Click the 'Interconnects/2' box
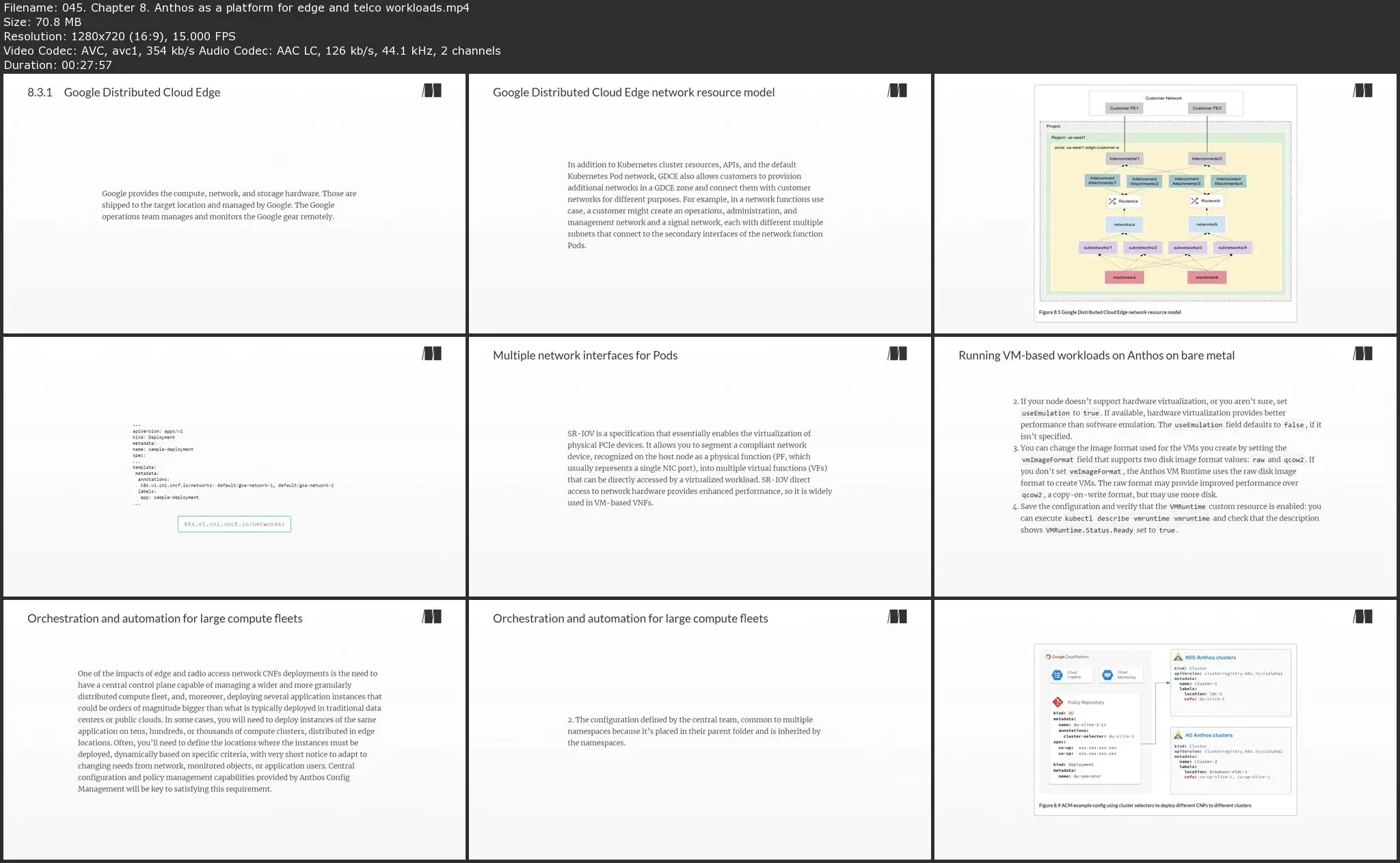The image size is (1400, 863). coord(1207,159)
